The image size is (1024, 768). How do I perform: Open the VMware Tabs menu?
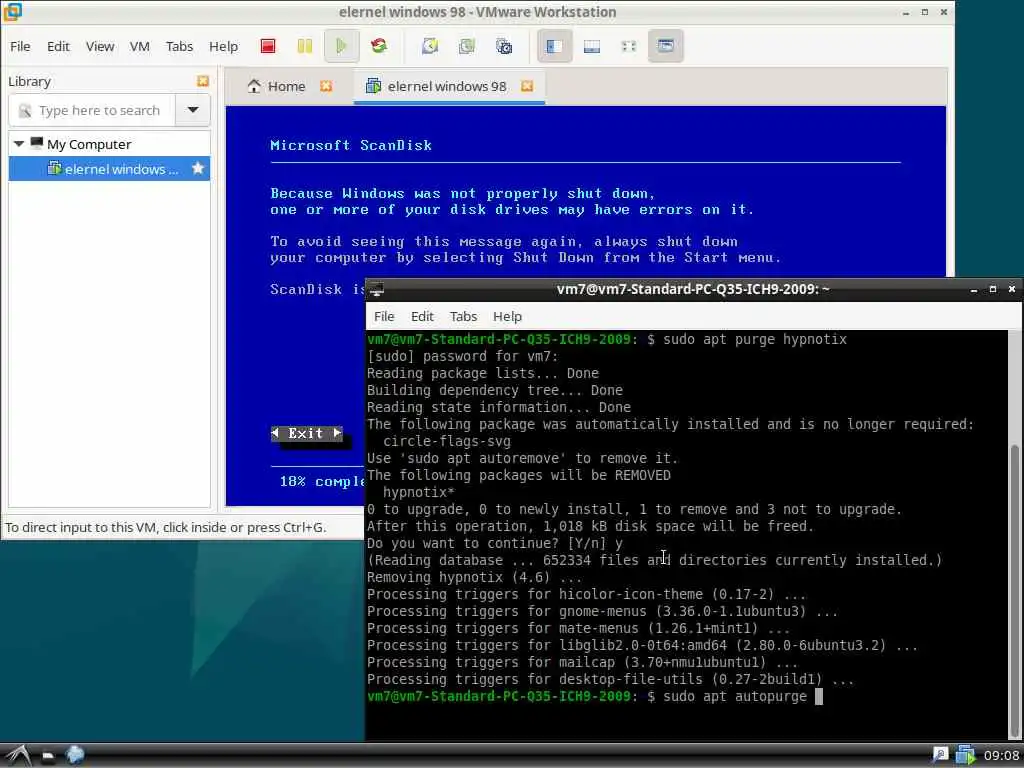coord(179,46)
